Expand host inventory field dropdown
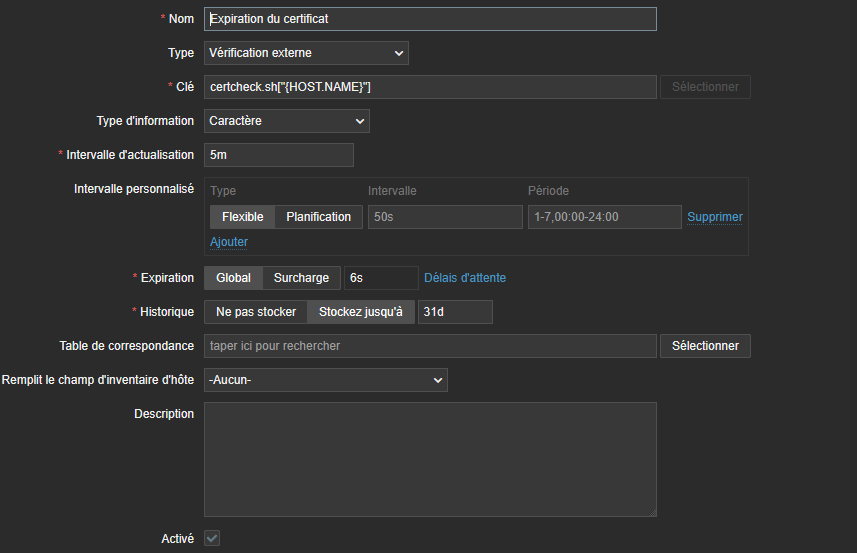 325,380
